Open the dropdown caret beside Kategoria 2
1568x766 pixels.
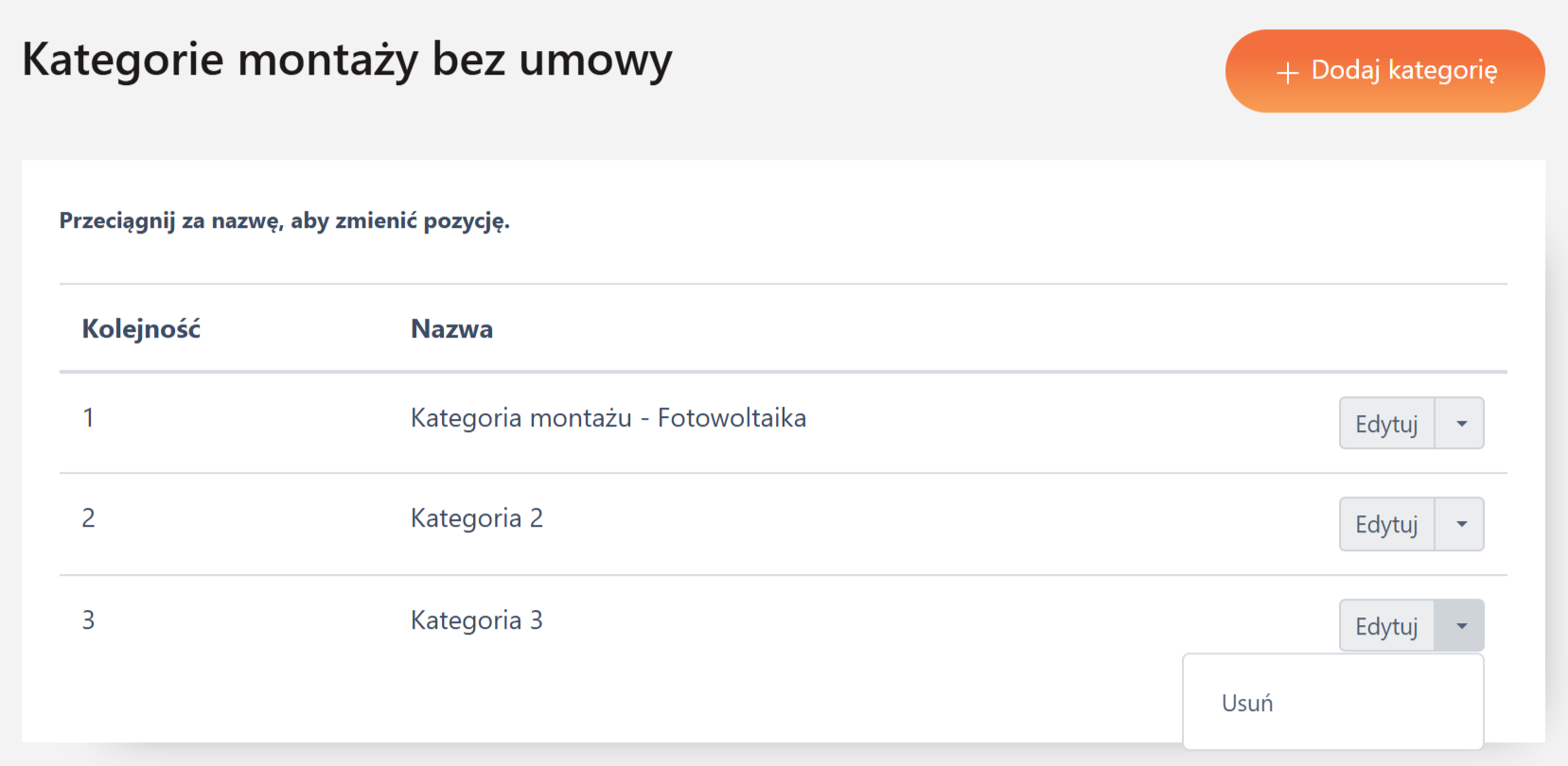coord(1461,524)
